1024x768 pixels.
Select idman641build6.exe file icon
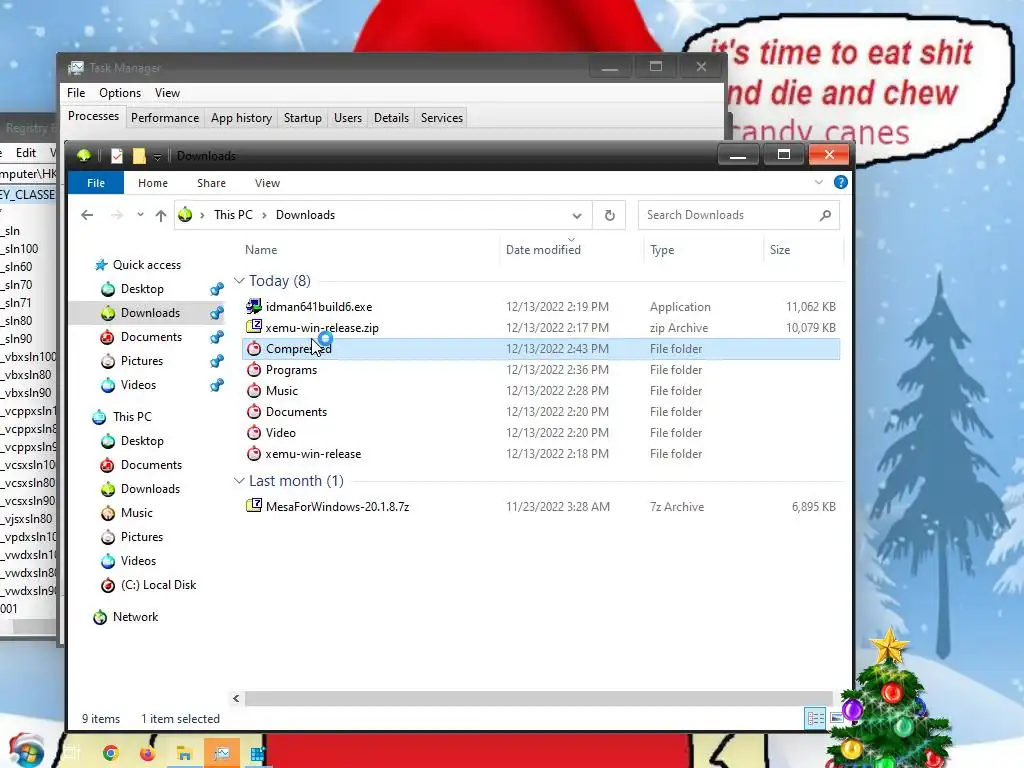253,306
